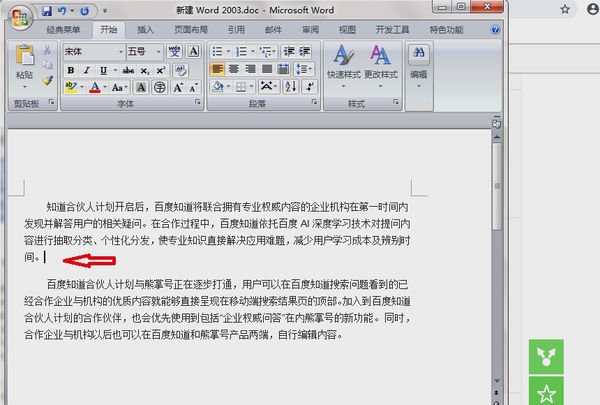Viewport: 600px width, 405px height.
Task: Open the Office button menu
Action: point(20,18)
